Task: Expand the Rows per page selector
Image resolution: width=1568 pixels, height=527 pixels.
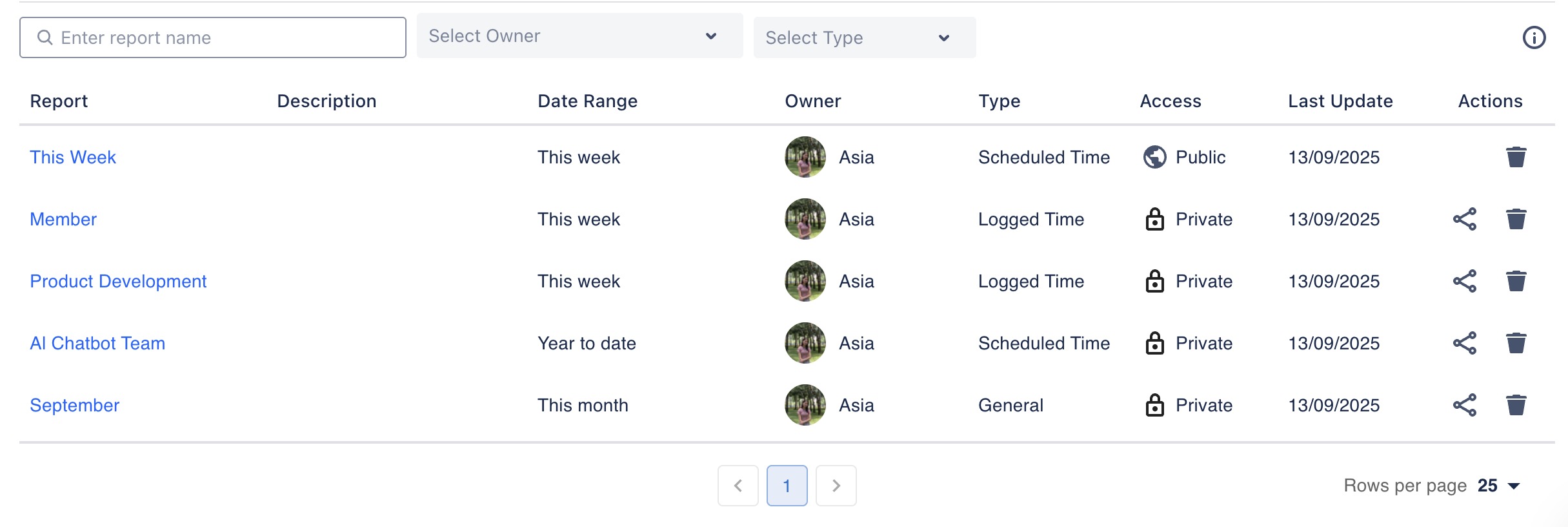Action: [x=1499, y=486]
